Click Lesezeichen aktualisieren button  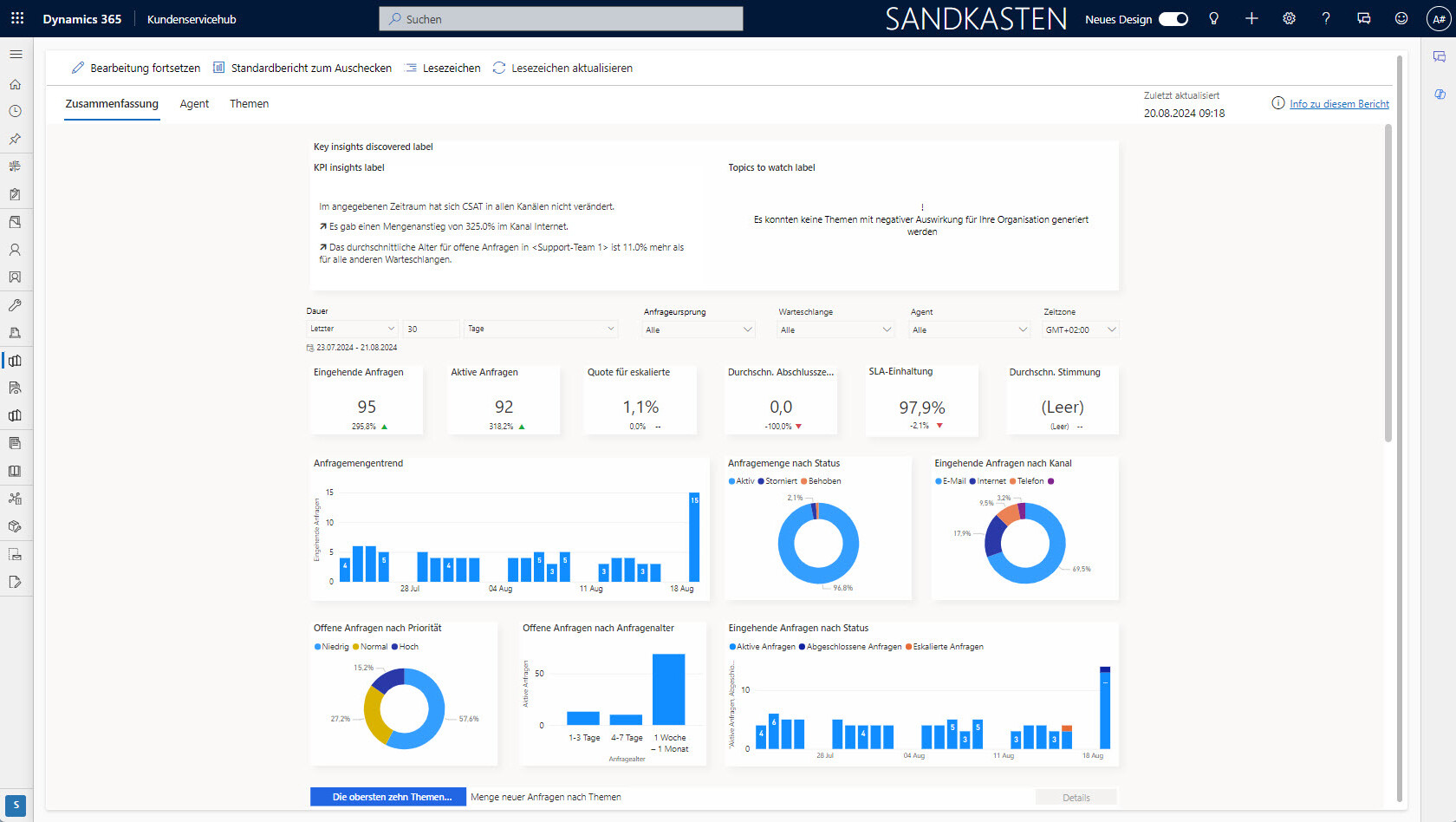pos(562,68)
